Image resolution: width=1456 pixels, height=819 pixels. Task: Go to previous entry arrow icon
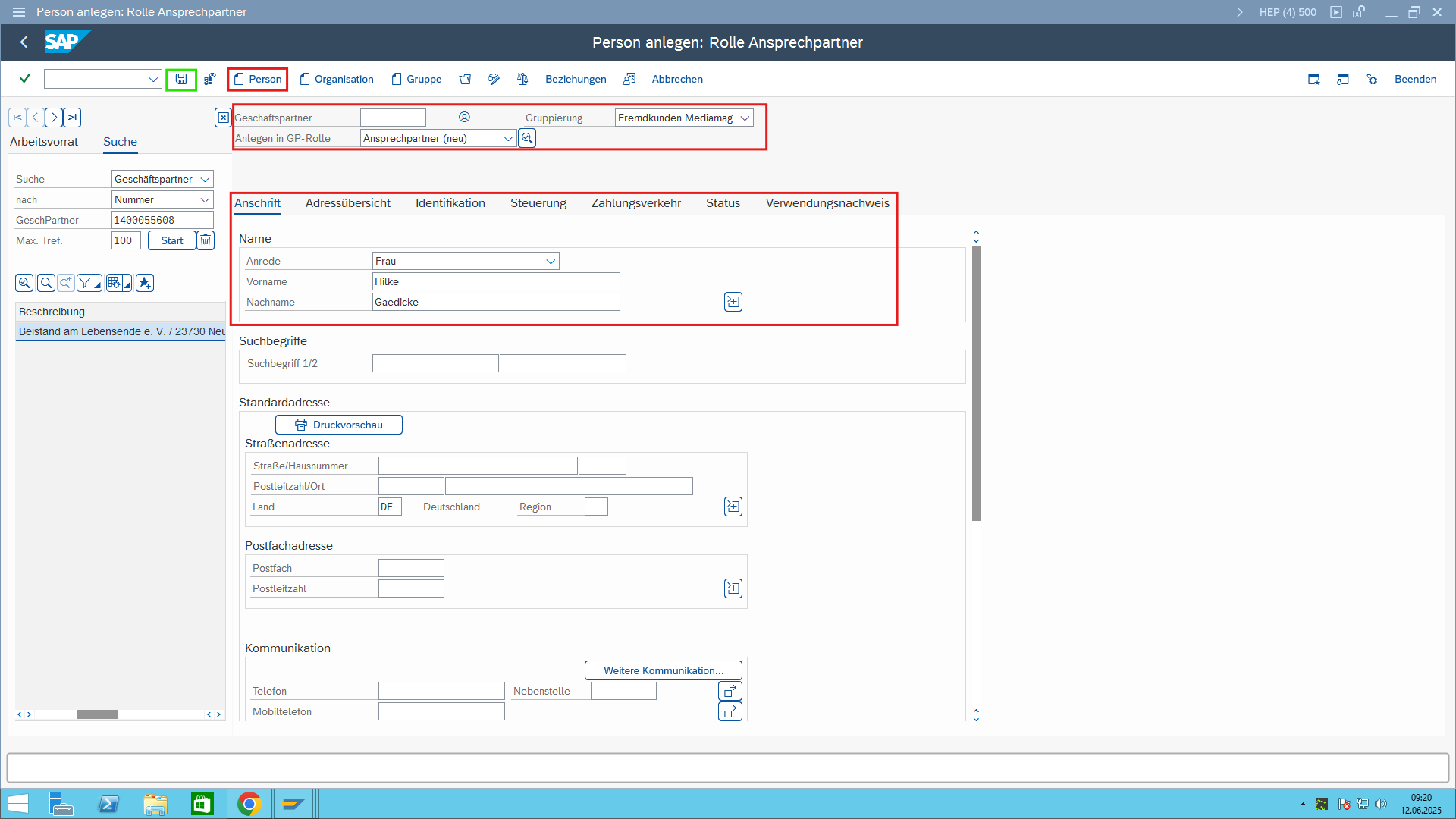[x=35, y=118]
